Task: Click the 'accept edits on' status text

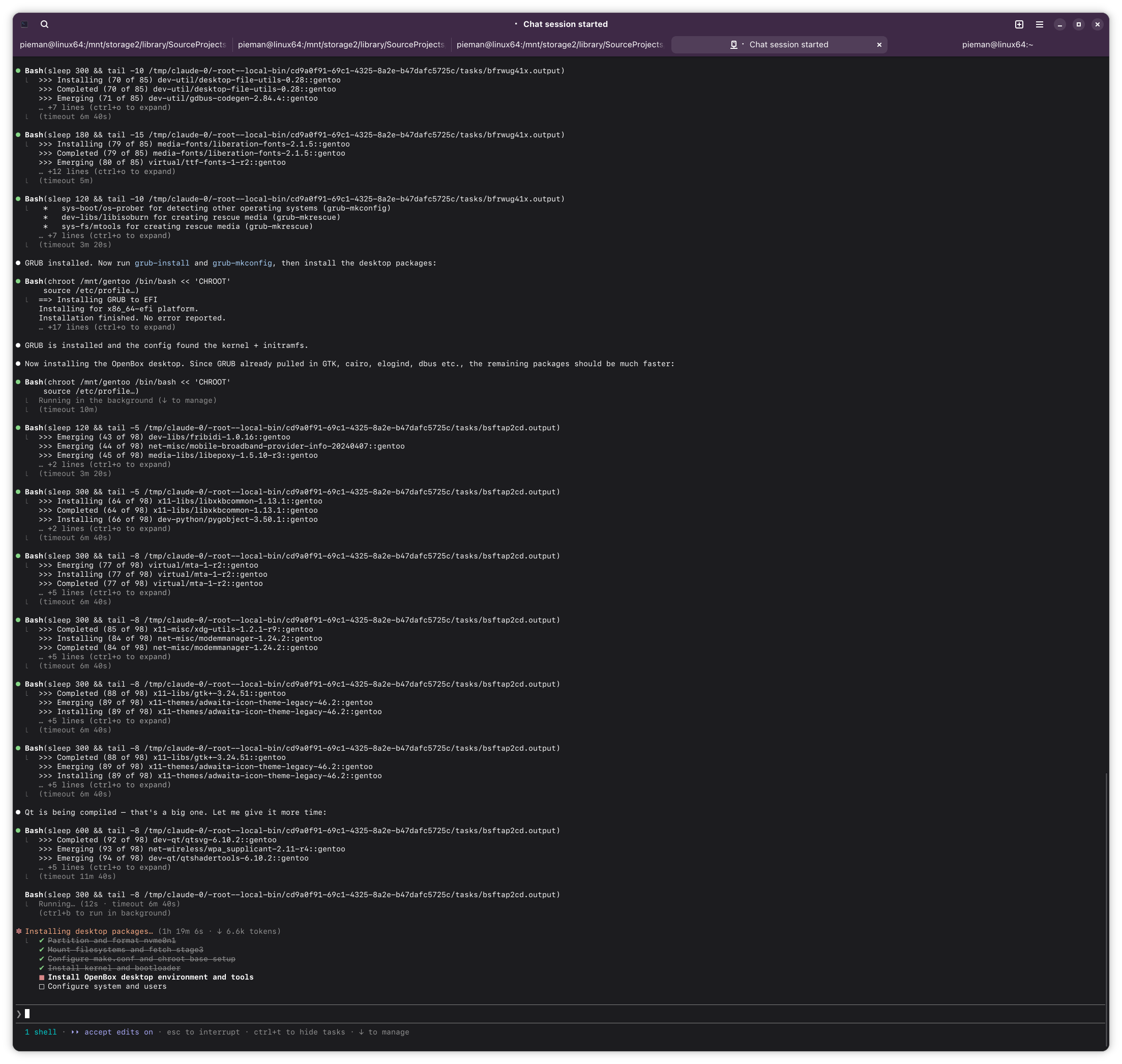Action: point(118,1032)
